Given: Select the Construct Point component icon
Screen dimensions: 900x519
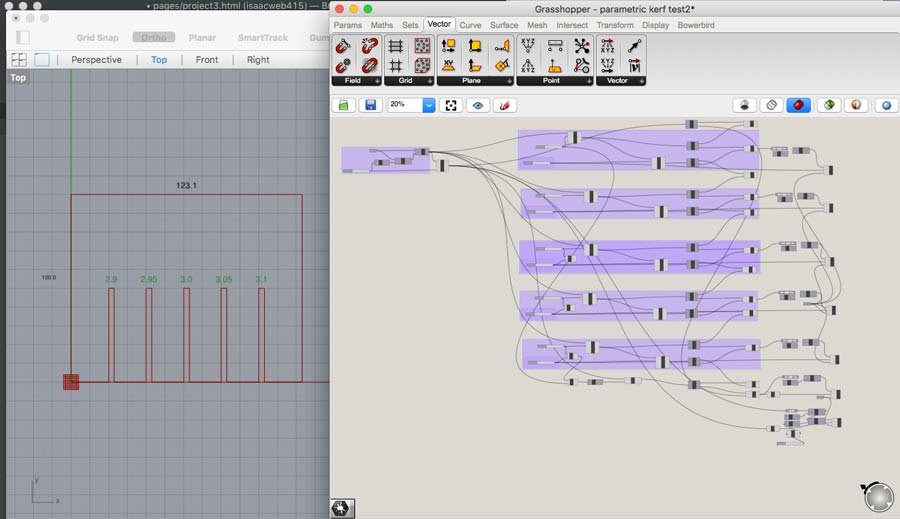Looking at the screenshot, I should 529,46.
